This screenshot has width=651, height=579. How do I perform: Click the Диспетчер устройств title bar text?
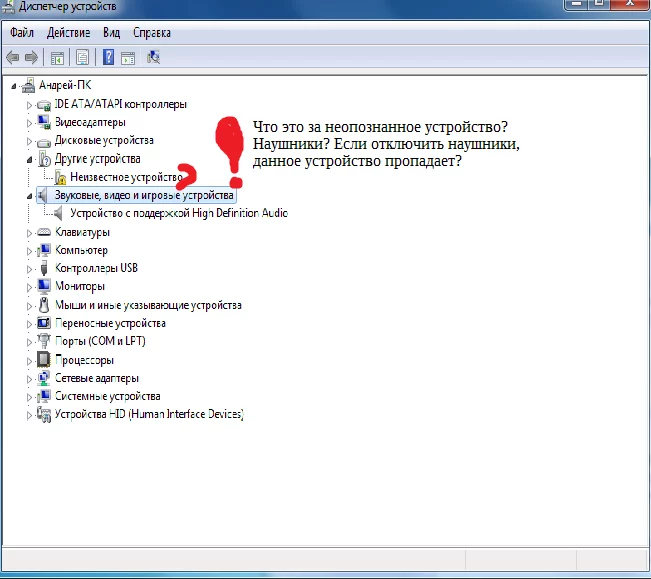tap(67, 6)
